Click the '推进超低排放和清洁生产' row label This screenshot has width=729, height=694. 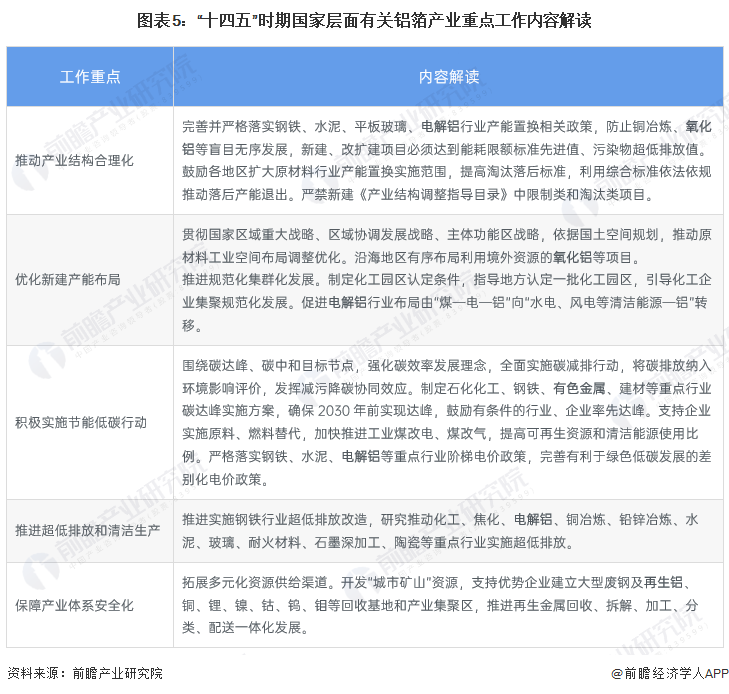pyautogui.click(x=87, y=531)
